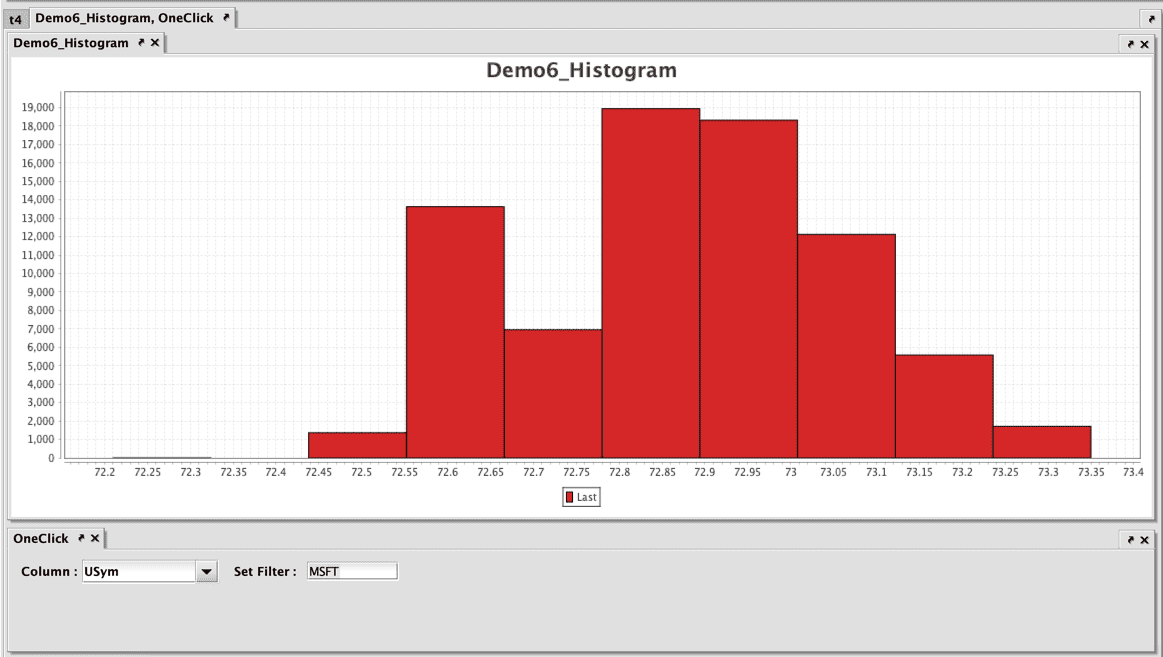The width and height of the screenshot is (1163, 657).
Task: Close the Demo6_Histogram tab
Action: pyautogui.click(x=155, y=43)
